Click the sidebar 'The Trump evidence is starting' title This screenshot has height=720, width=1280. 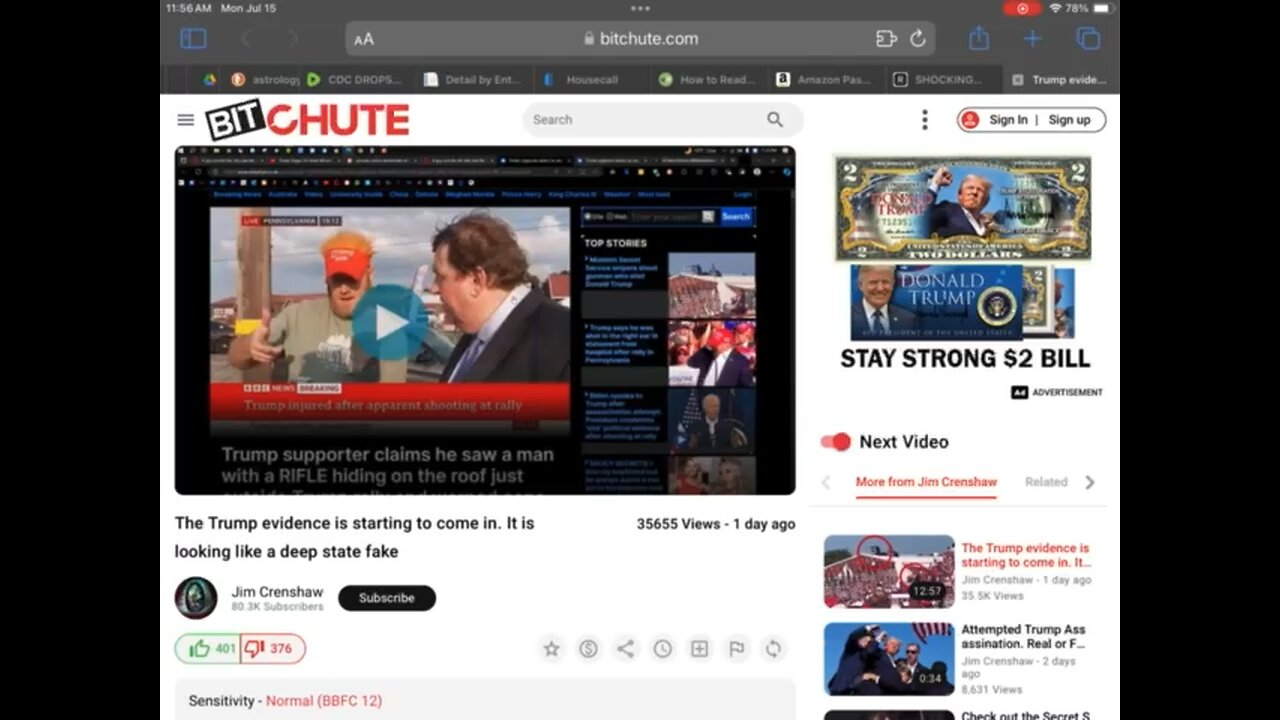(x=1025, y=555)
